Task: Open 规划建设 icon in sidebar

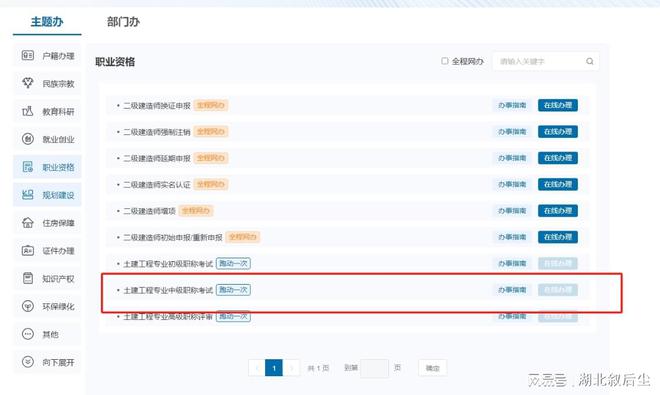Action: pyautogui.click(x=28, y=195)
